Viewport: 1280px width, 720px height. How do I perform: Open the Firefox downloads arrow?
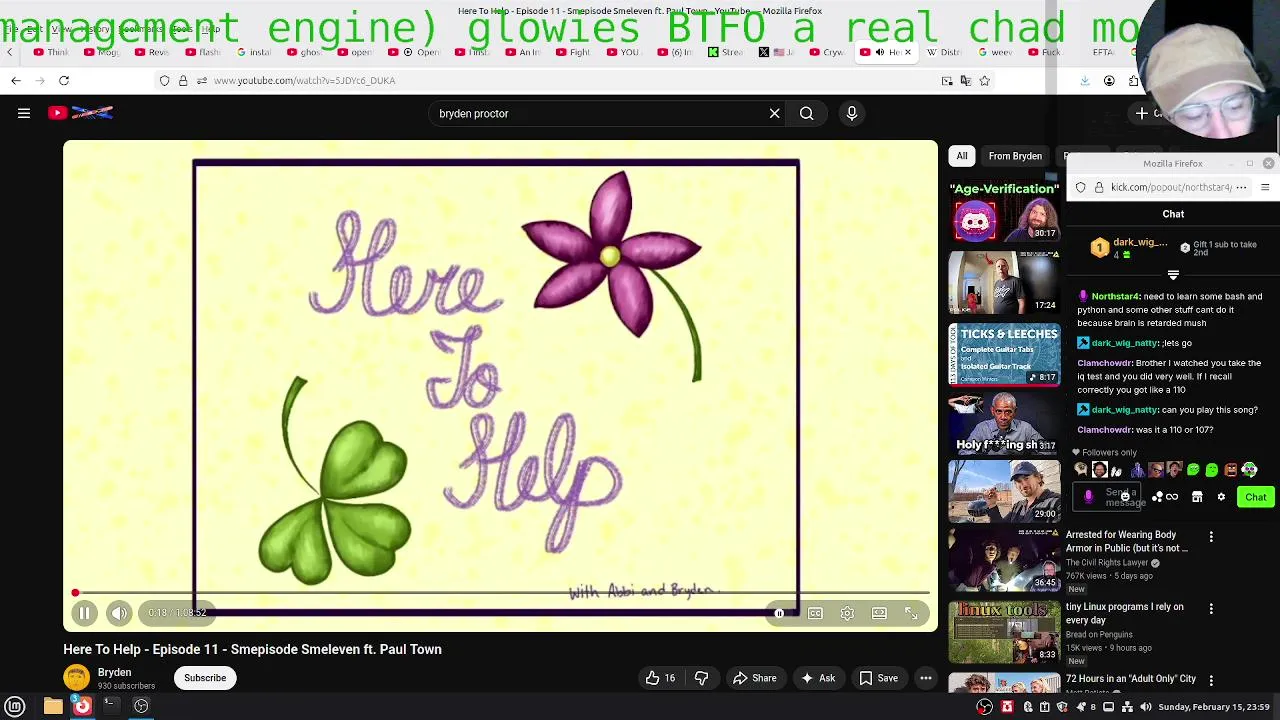click(x=1085, y=80)
